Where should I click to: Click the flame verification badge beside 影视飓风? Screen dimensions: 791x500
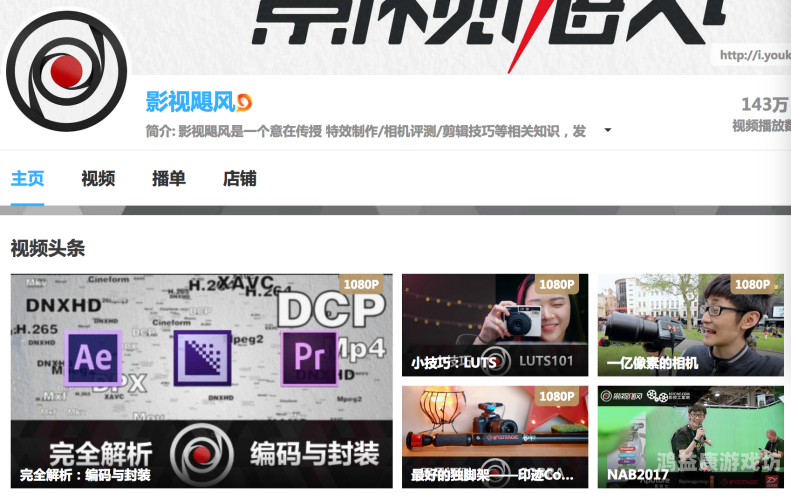pos(244,102)
